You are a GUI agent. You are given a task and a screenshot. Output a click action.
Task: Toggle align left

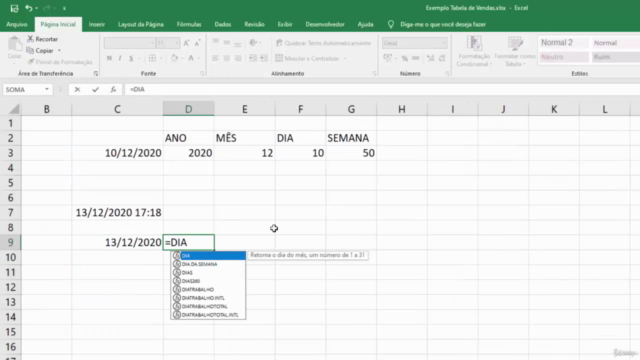(x=216, y=58)
